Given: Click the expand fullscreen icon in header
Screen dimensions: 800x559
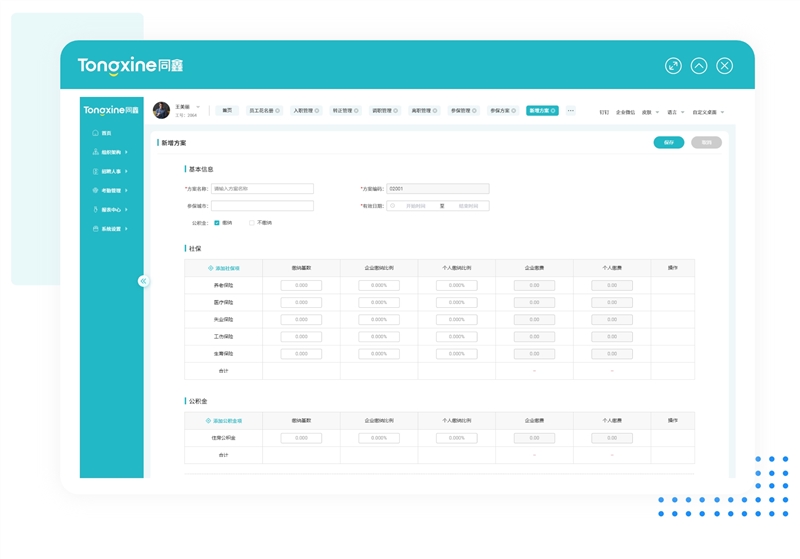Looking at the screenshot, I should coord(673,66).
